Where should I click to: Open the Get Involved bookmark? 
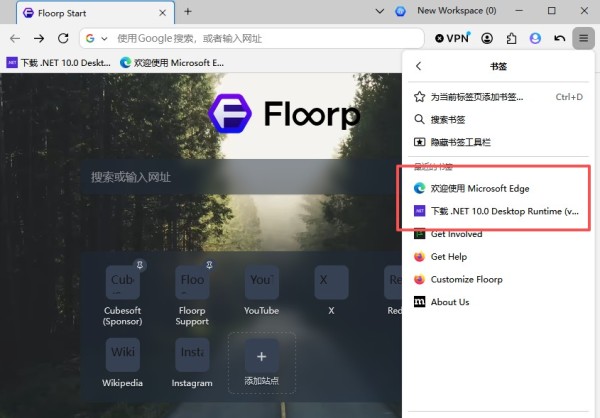click(499, 234)
